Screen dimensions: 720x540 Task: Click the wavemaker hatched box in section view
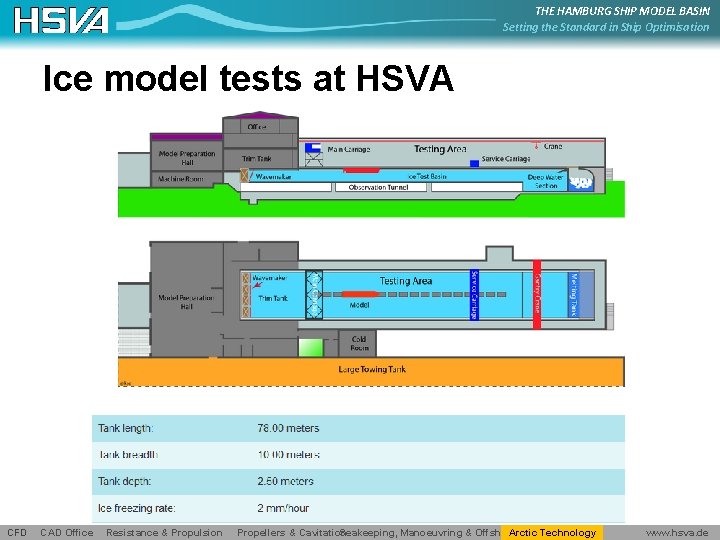click(x=244, y=175)
